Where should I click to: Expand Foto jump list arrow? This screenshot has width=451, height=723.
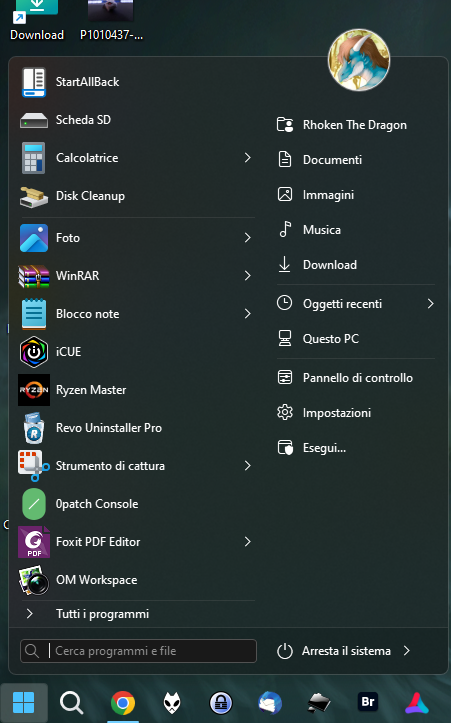coord(248,238)
